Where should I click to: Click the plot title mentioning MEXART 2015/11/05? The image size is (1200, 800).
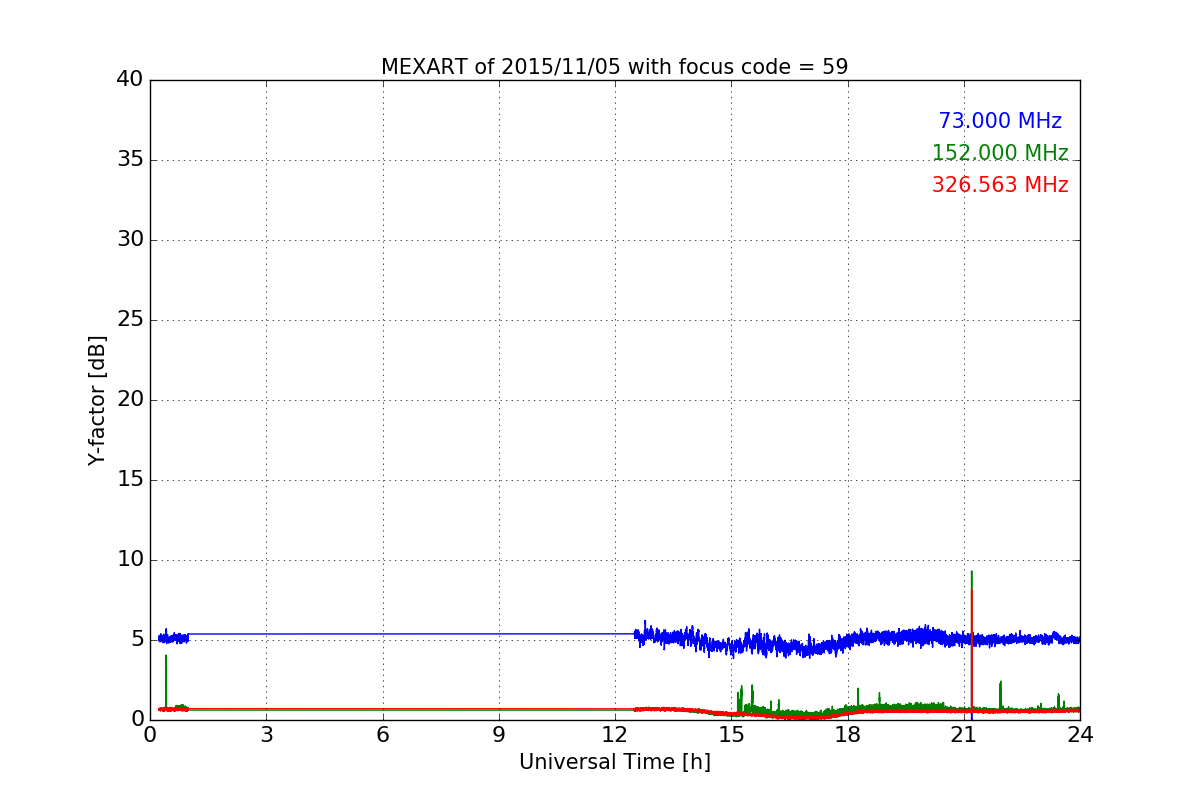[614, 67]
